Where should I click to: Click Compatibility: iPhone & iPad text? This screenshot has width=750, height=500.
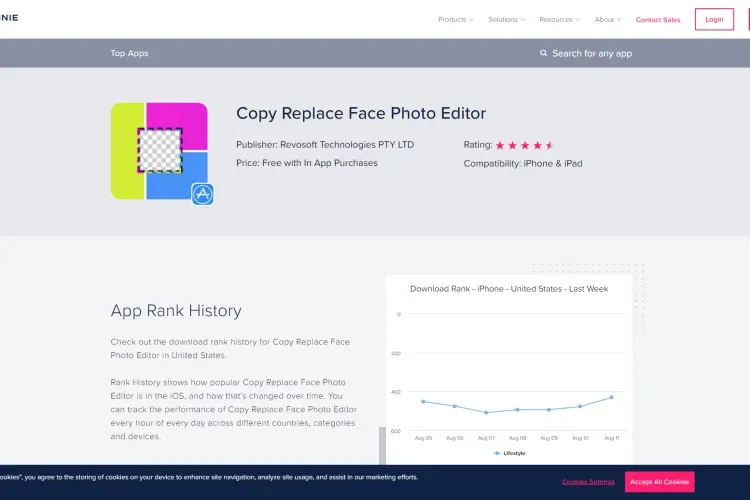click(x=523, y=163)
